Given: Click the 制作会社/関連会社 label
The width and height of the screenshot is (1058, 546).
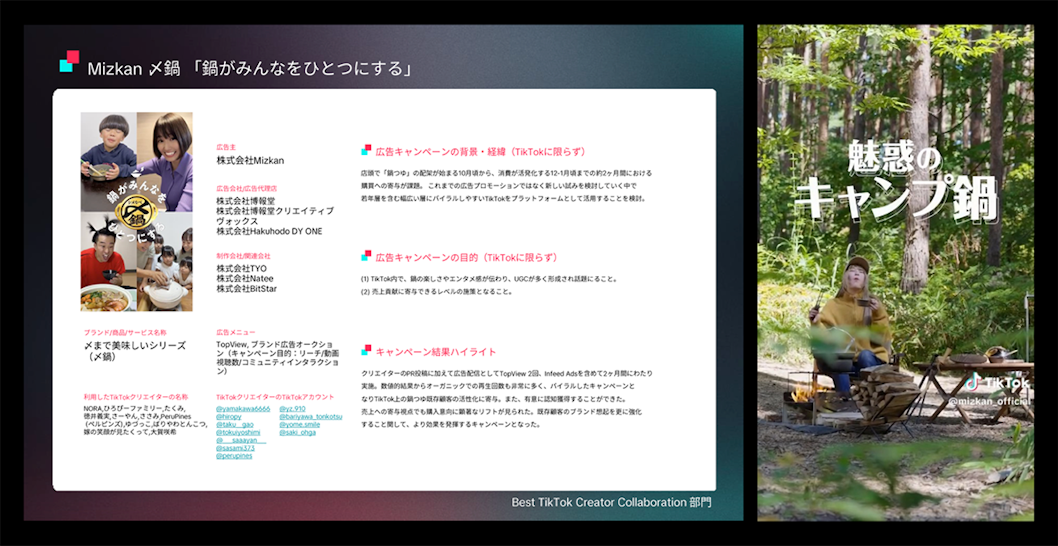Looking at the screenshot, I should click(243, 256).
